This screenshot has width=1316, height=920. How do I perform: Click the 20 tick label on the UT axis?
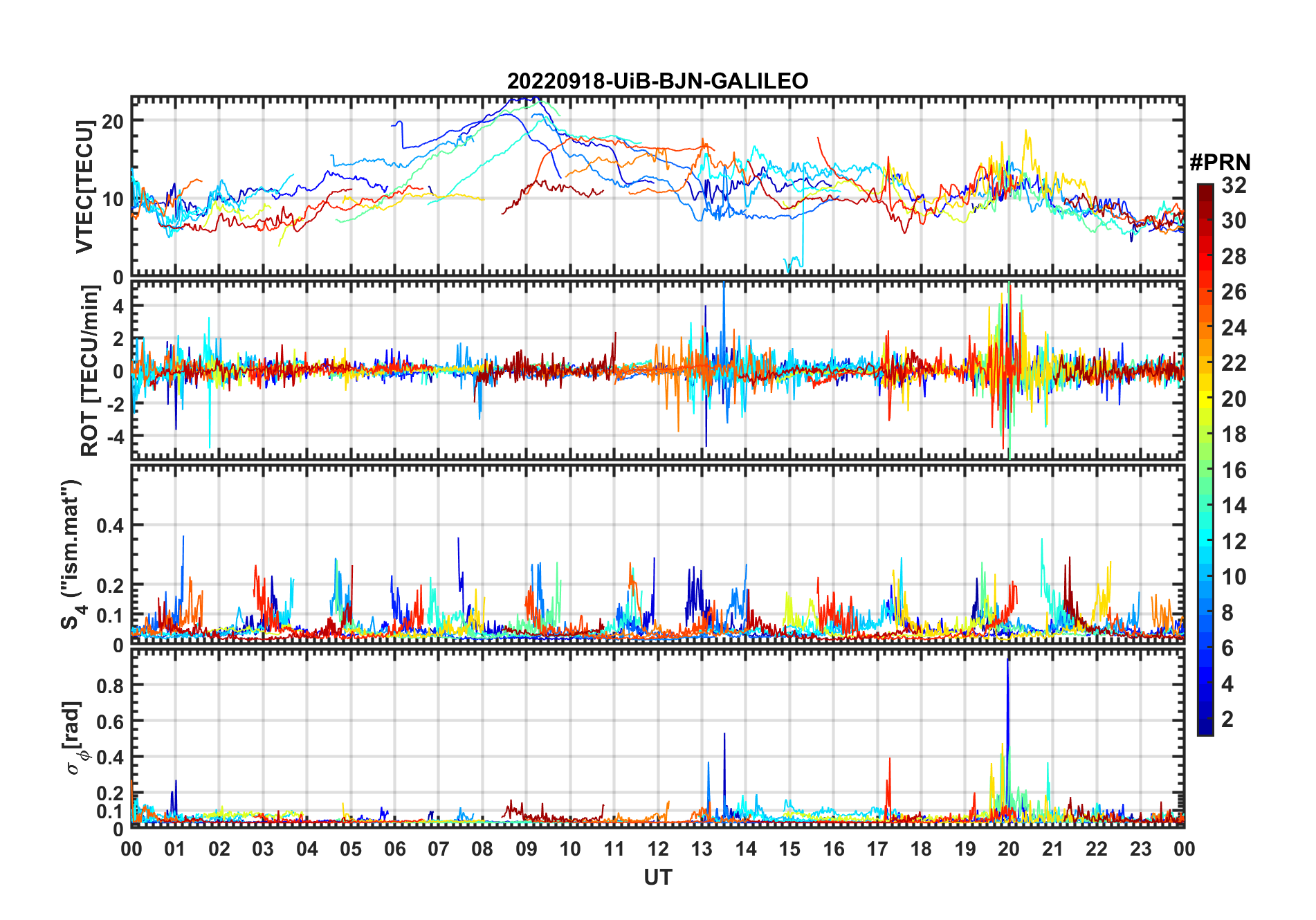(1008, 849)
